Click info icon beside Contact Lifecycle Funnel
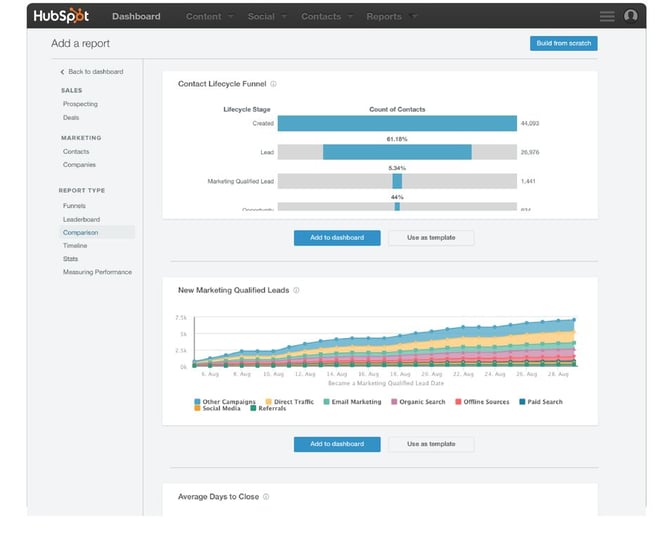The height and width of the screenshot is (540, 669). click(x=274, y=84)
